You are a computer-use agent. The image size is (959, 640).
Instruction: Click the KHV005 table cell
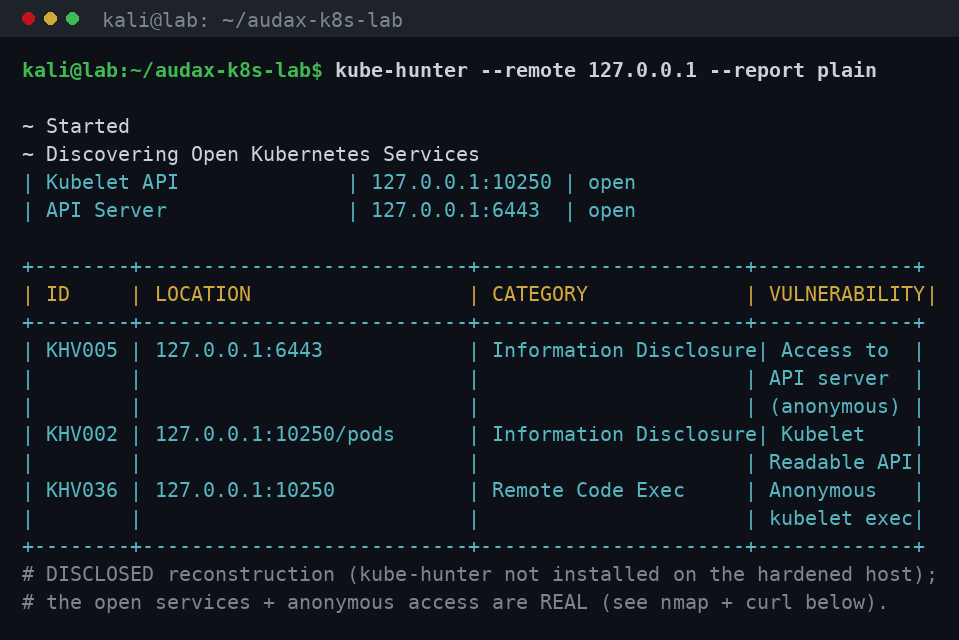81,351
